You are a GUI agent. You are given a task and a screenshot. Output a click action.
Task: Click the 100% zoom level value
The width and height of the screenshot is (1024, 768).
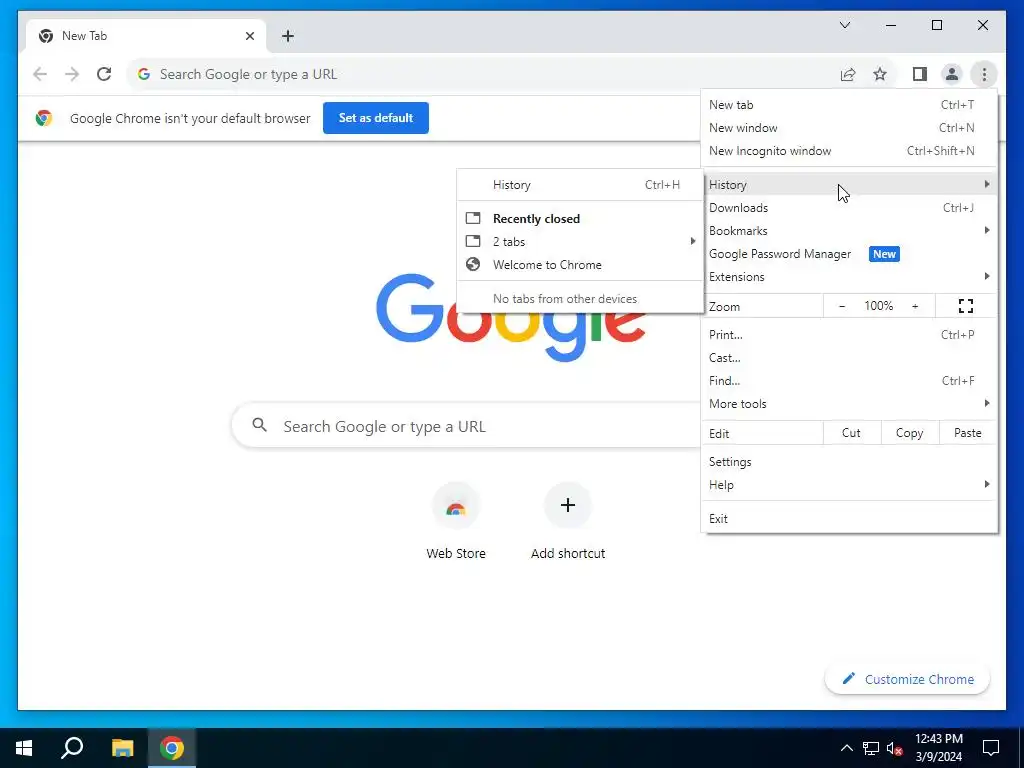[878, 306]
